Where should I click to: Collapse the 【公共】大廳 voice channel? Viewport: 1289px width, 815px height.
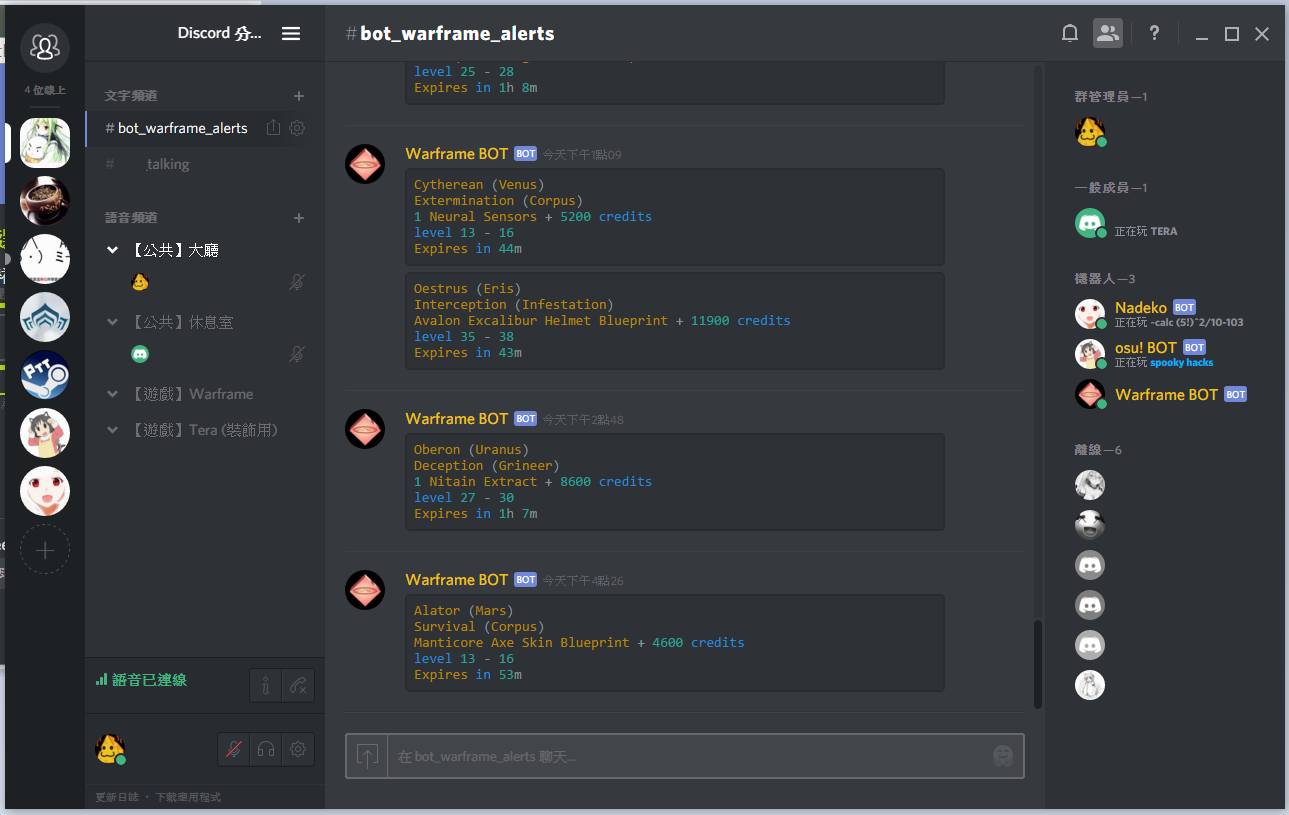click(112, 251)
